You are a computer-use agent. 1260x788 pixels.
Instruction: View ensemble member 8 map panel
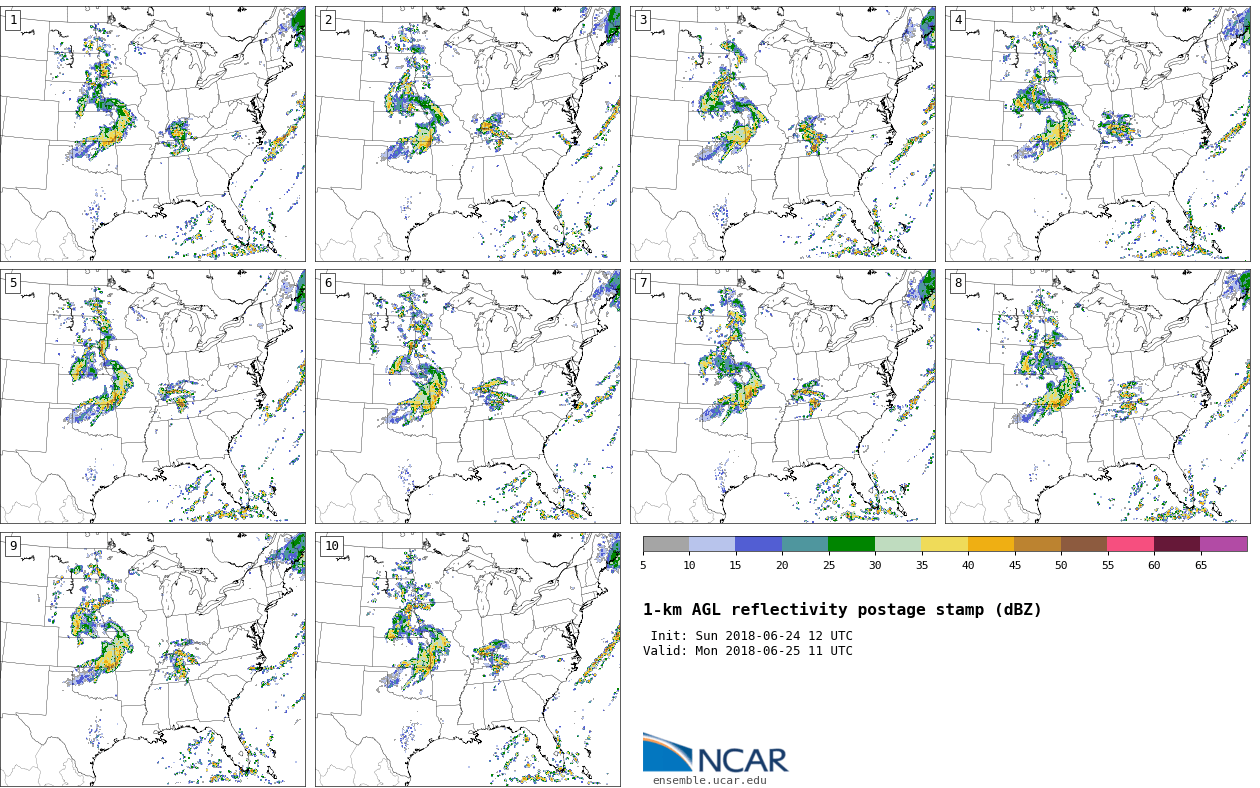point(1098,396)
